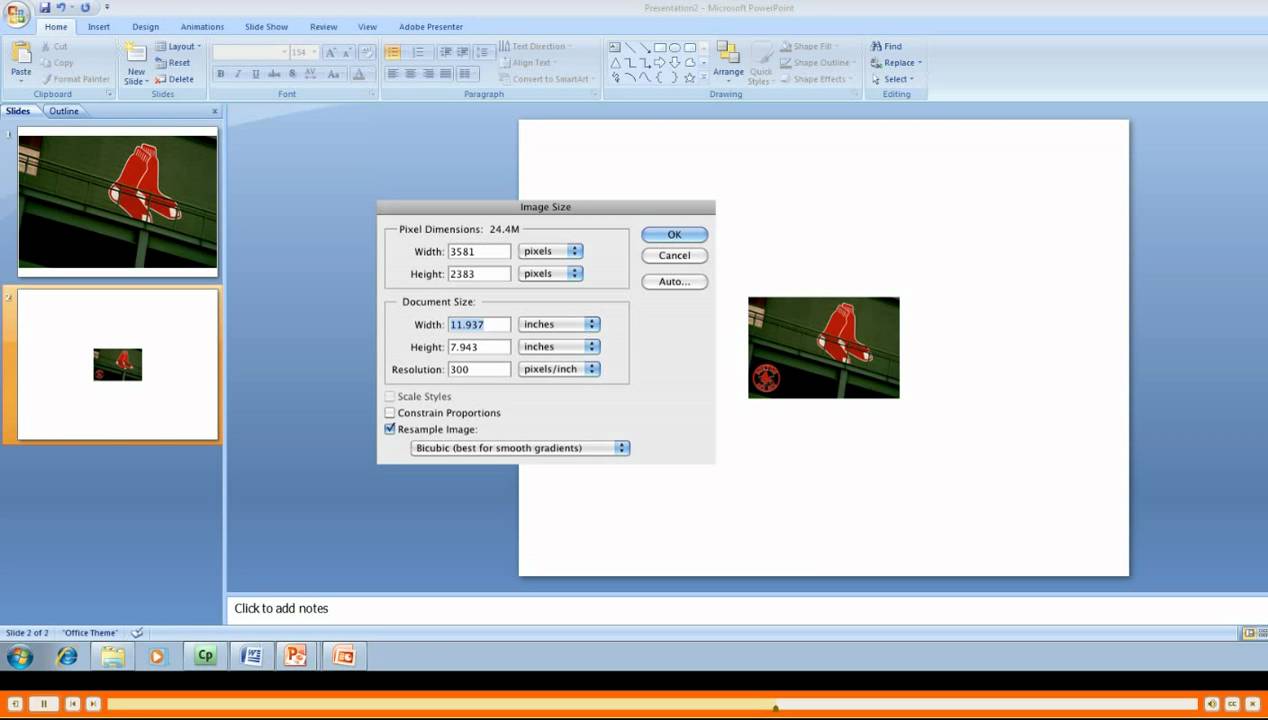The width and height of the screenshot is (1268, 720).
Task: Expand the Replace dropdown
Action: pyautogui.click(x=896, y=62)
